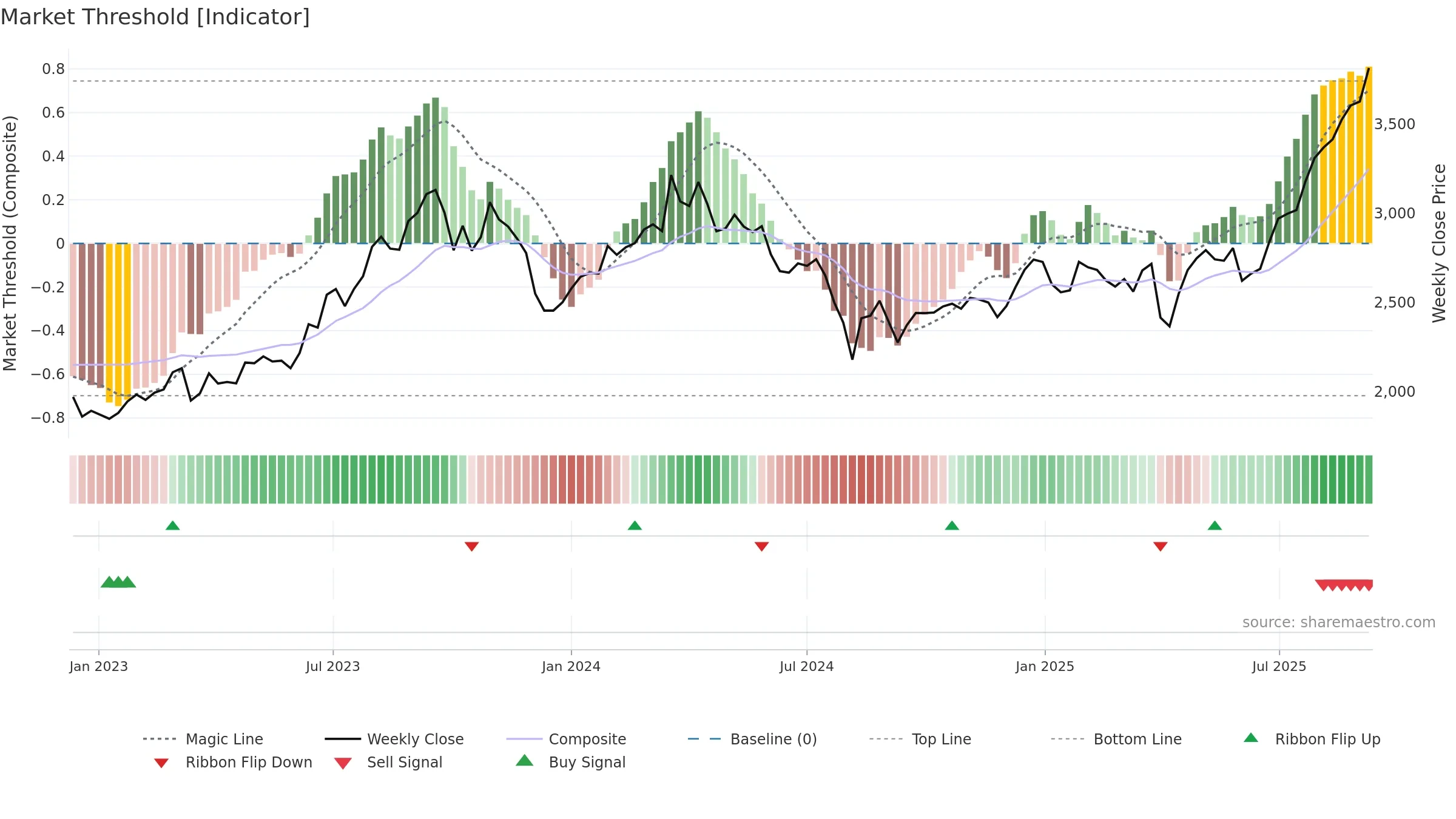The width and height of the screenshot is (1456, 819).
Task: Click the Market Threshold [Indicator] chart title
Action: pyautogui.click(x=155, y=17)
